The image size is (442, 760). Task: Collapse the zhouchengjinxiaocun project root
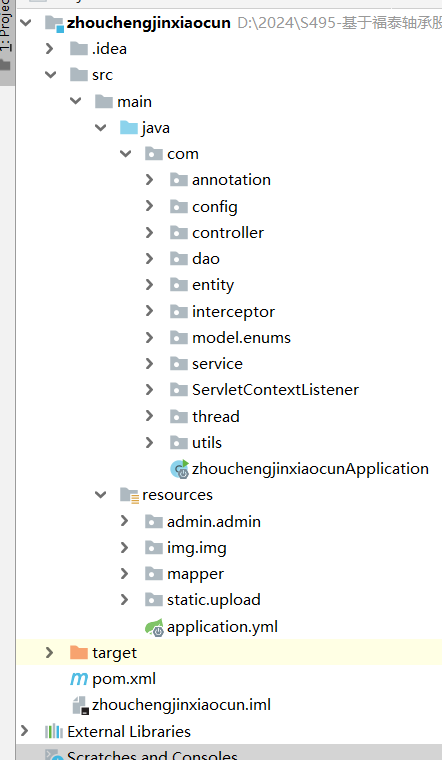[x=26, y=22]
